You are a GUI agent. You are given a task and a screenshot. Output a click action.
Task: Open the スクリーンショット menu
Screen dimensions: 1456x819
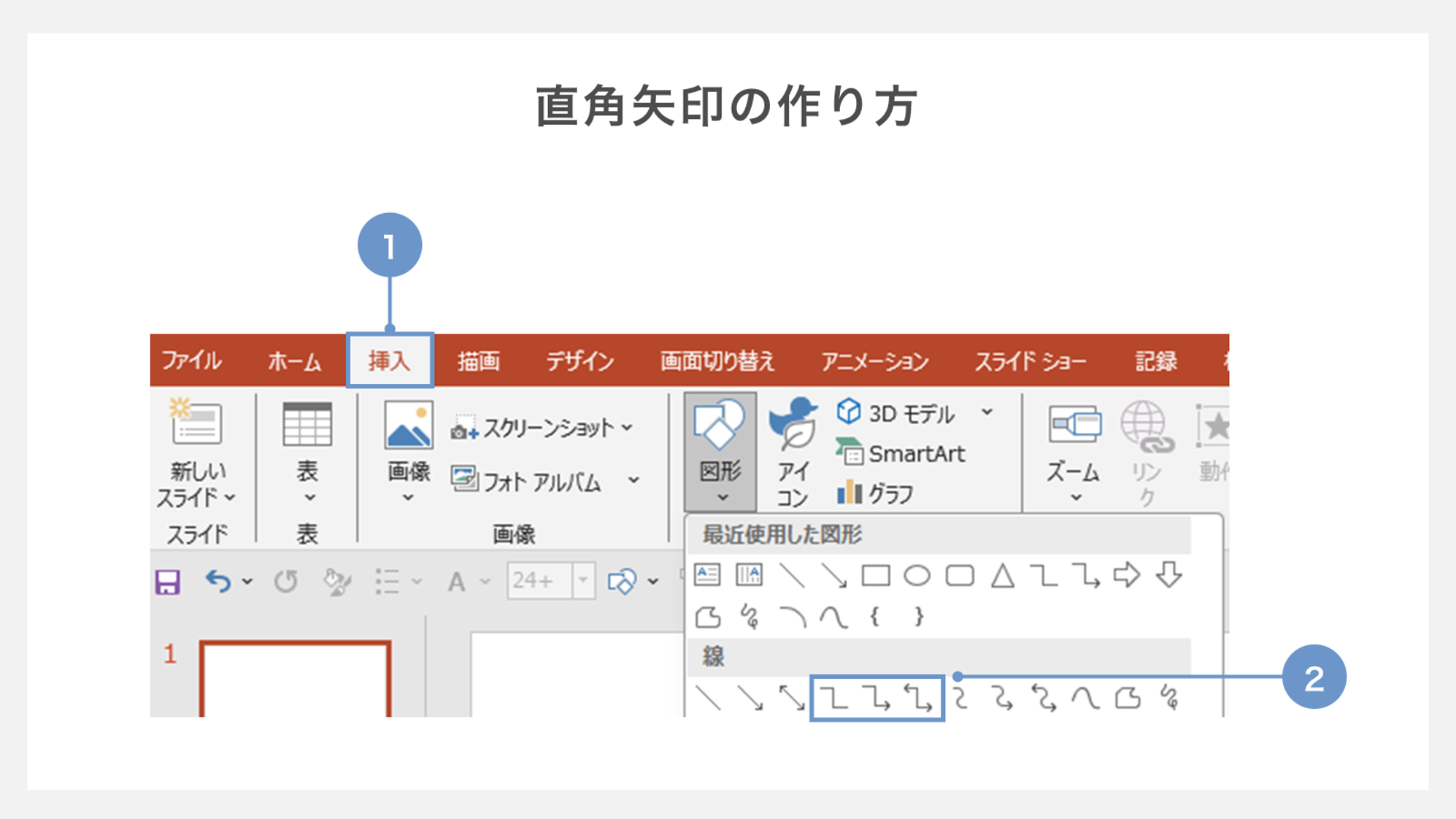pyautogui.click(x=542, y=428)
